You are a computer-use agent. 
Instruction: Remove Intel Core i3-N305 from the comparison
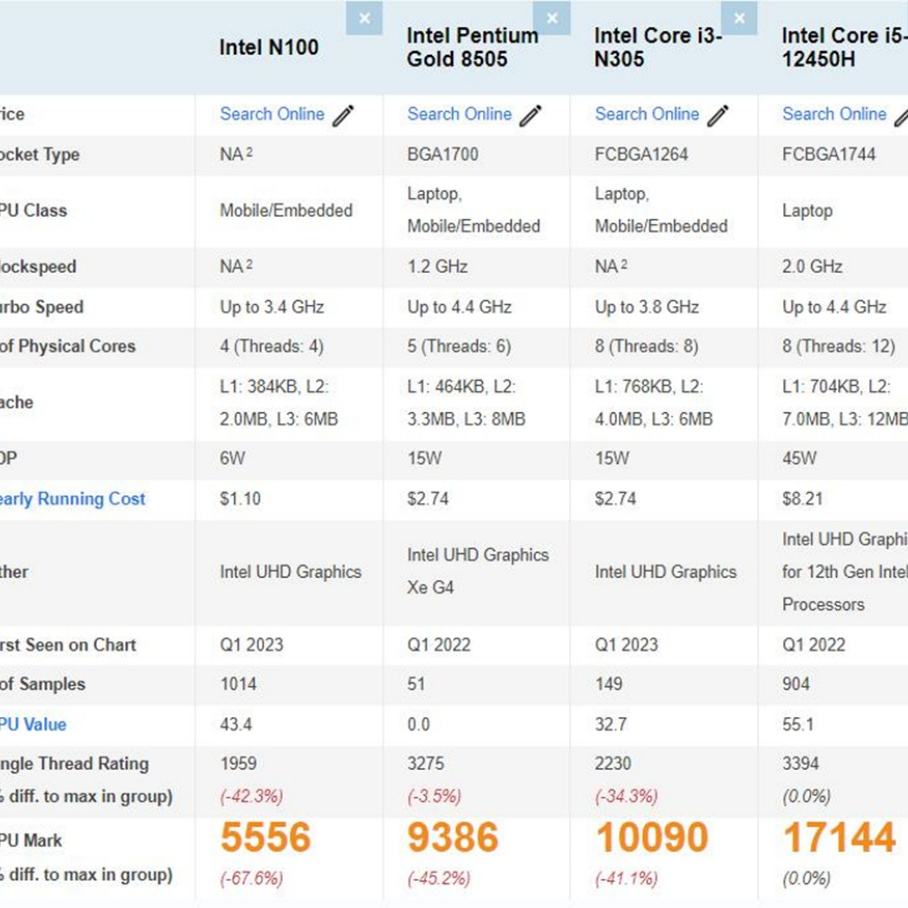click(739, 18)
